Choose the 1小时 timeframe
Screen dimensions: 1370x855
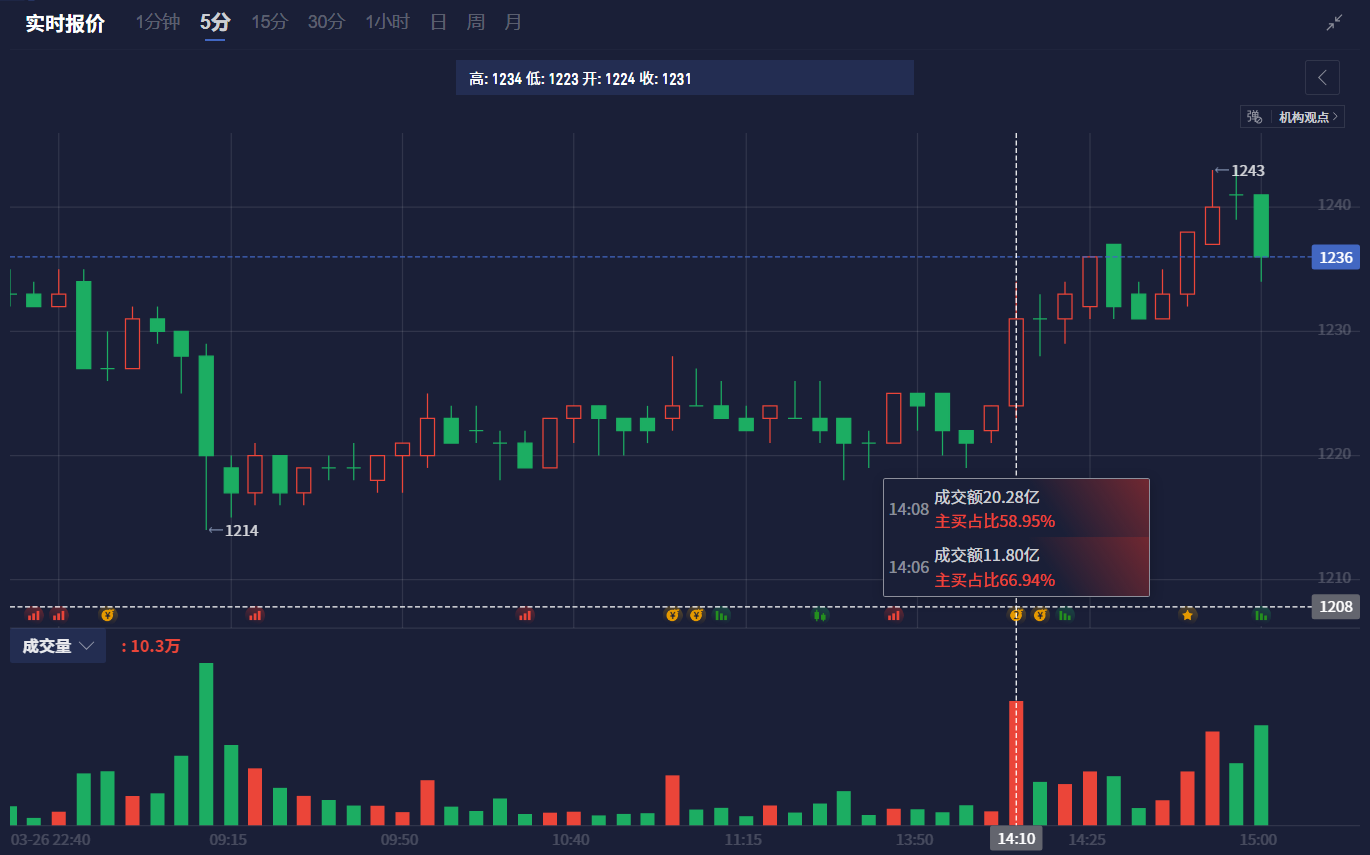[387, 22]
